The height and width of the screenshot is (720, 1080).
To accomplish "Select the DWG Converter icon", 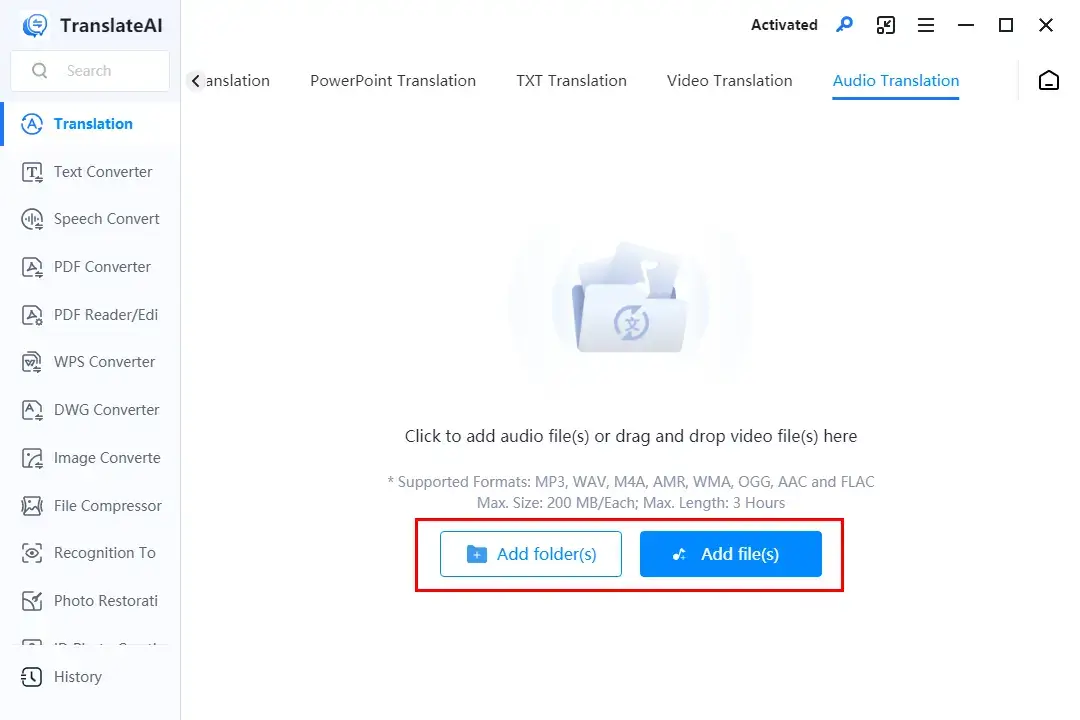I will pos(33,410).
